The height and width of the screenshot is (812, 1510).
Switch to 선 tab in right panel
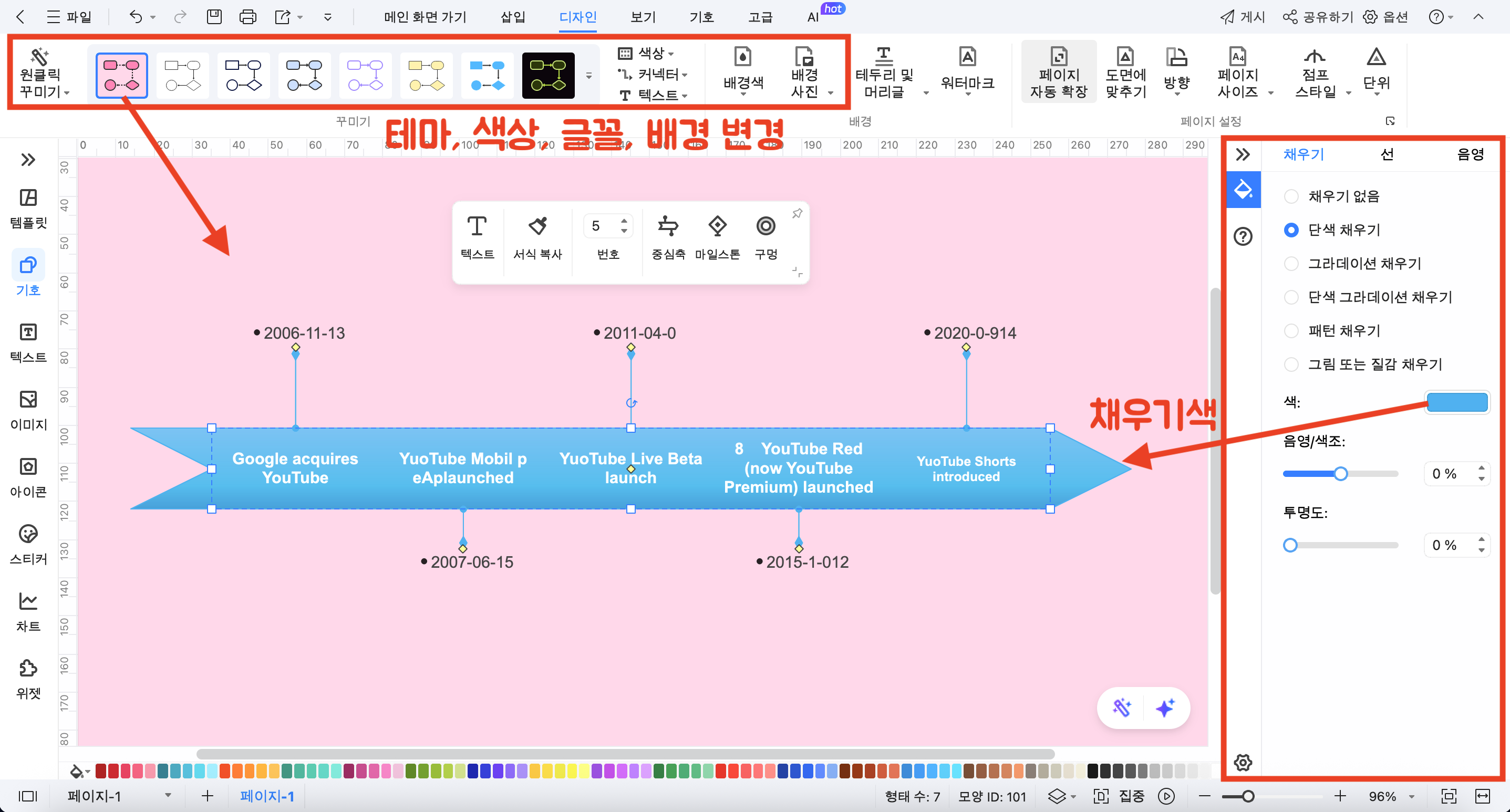pyautogui.click(x=1387, y=154)
